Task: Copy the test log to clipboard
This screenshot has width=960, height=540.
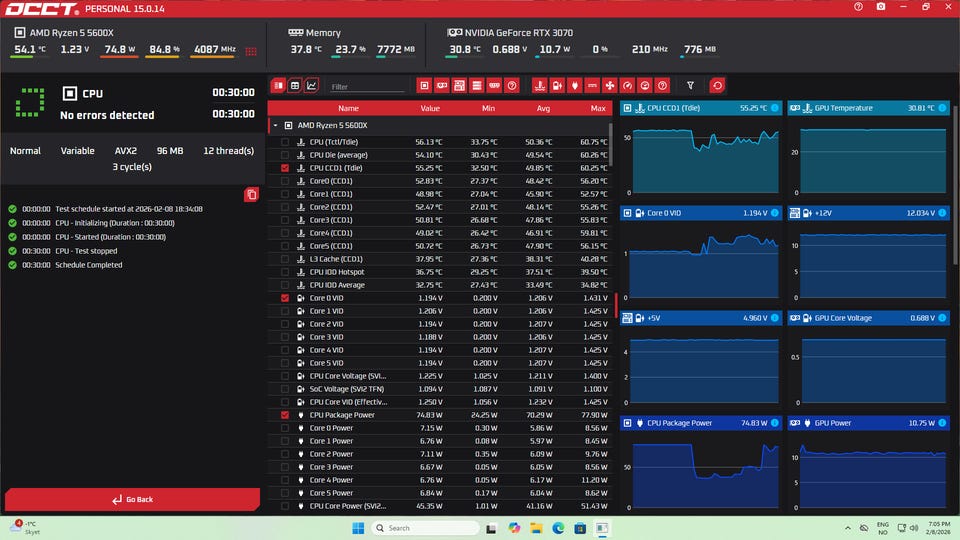Action: click(x=251, y=195)
